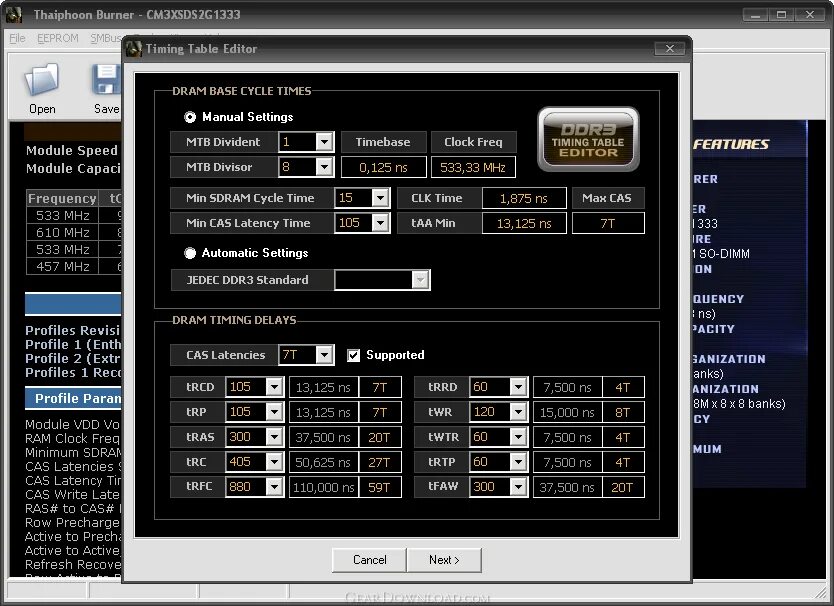This screenshot has height=606, width=834.
Task: Open the Min SDRAM Cycle Time dropdown
Action: click(380, 198)
